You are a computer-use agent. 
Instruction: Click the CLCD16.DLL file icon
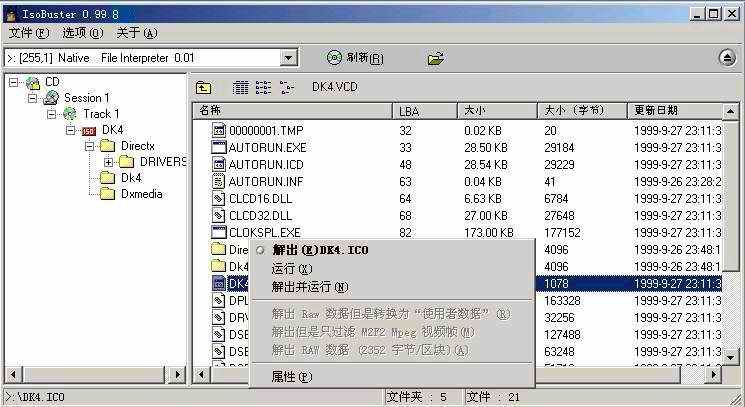(x=219, y=199)
